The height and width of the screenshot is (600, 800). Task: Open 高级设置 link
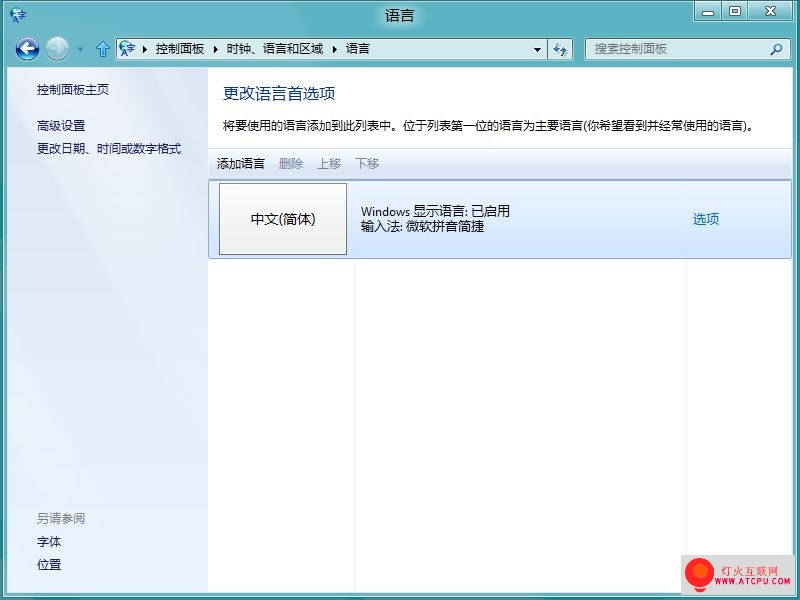click(61, 126)
